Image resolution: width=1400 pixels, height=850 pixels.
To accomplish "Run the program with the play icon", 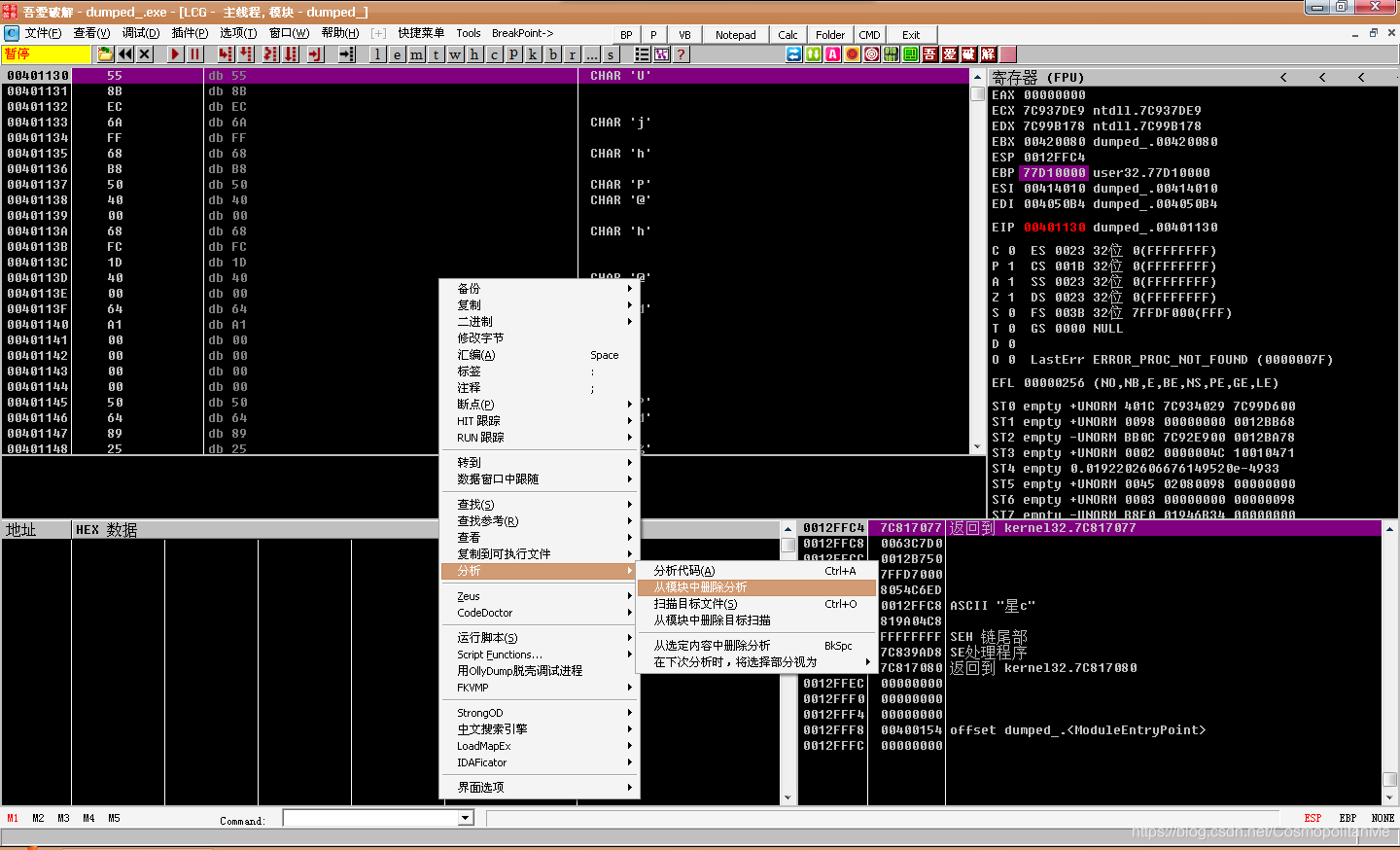I will [x=175, y=54].
